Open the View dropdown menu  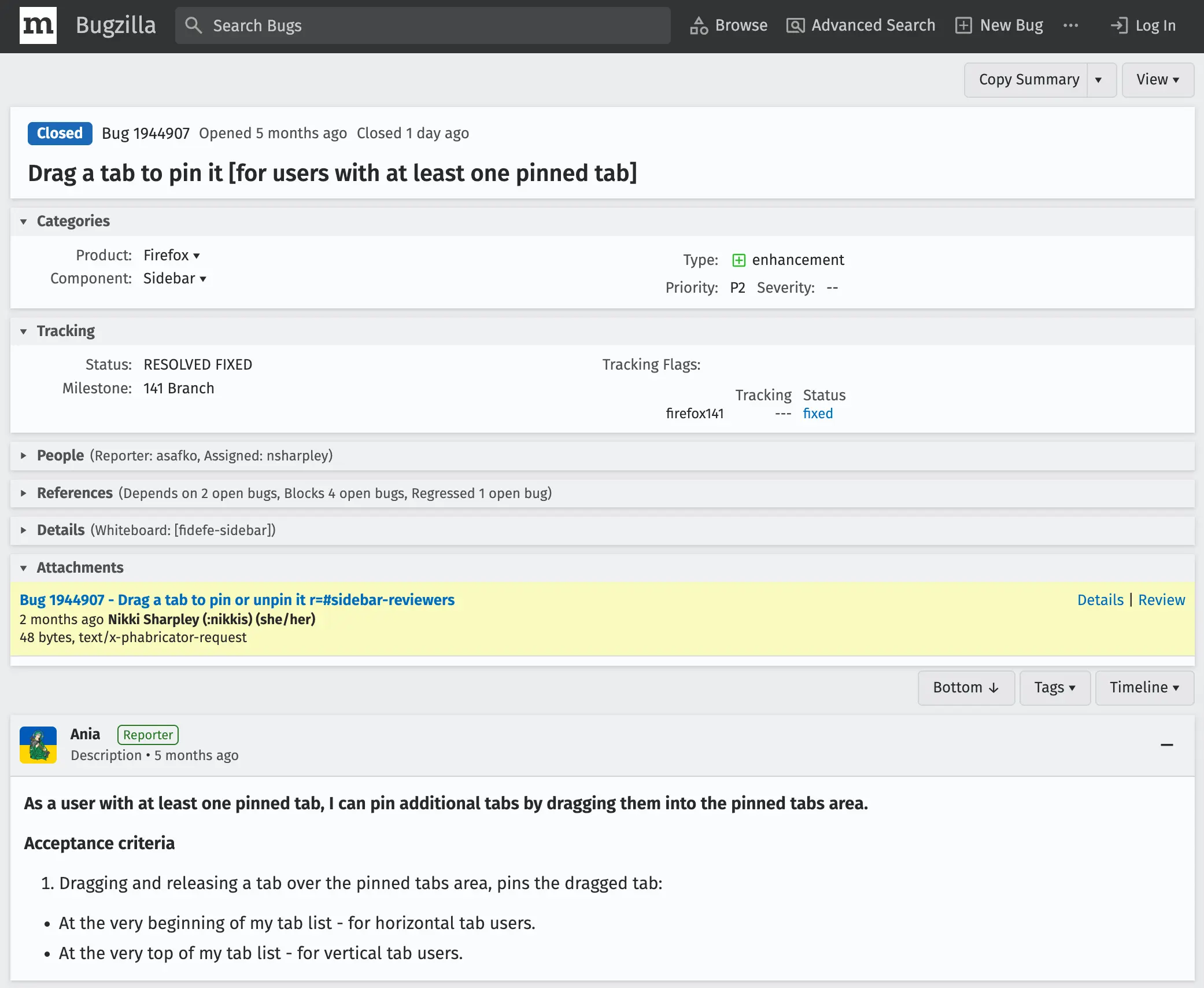(1158, 80)
